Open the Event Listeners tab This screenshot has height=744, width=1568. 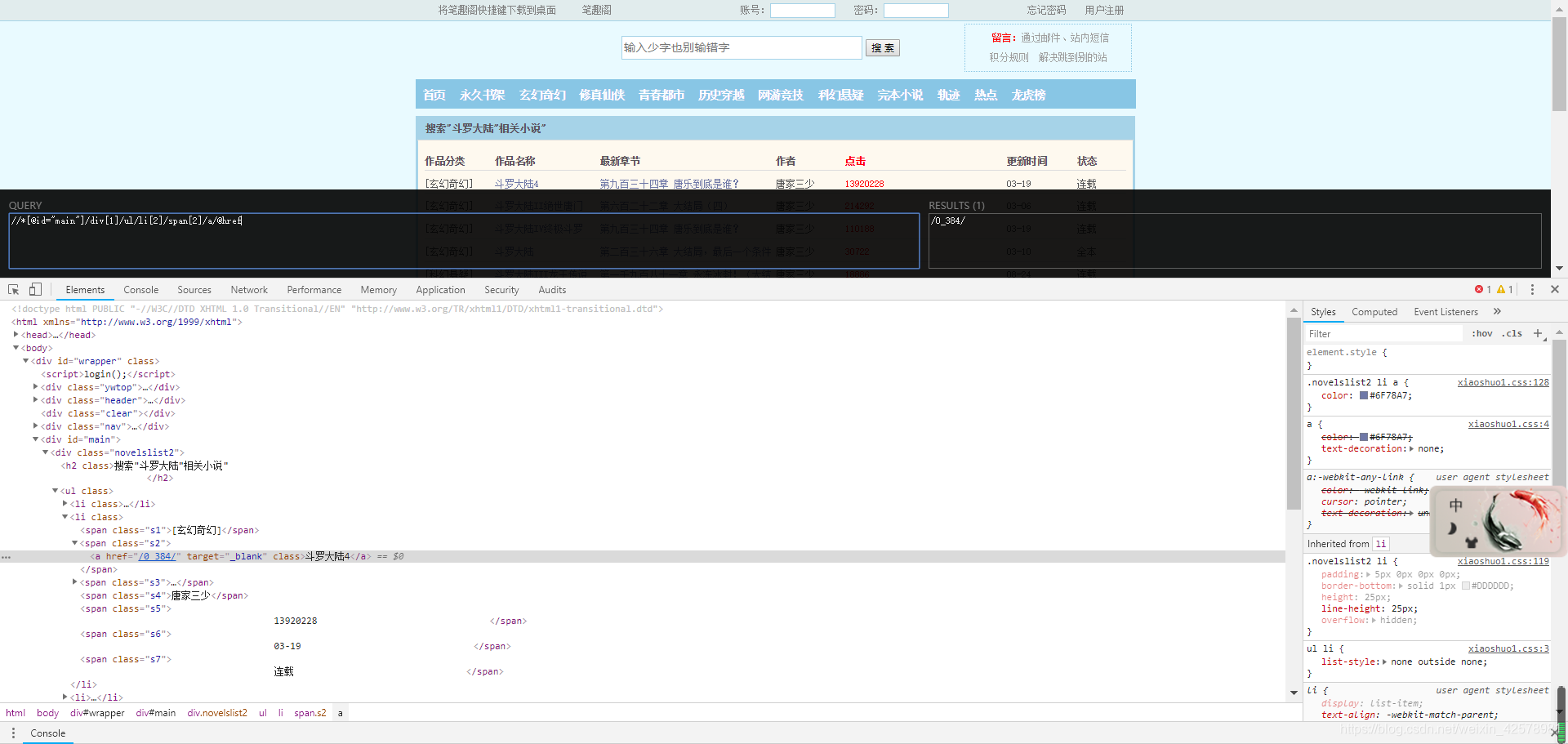coord(1445,312)
